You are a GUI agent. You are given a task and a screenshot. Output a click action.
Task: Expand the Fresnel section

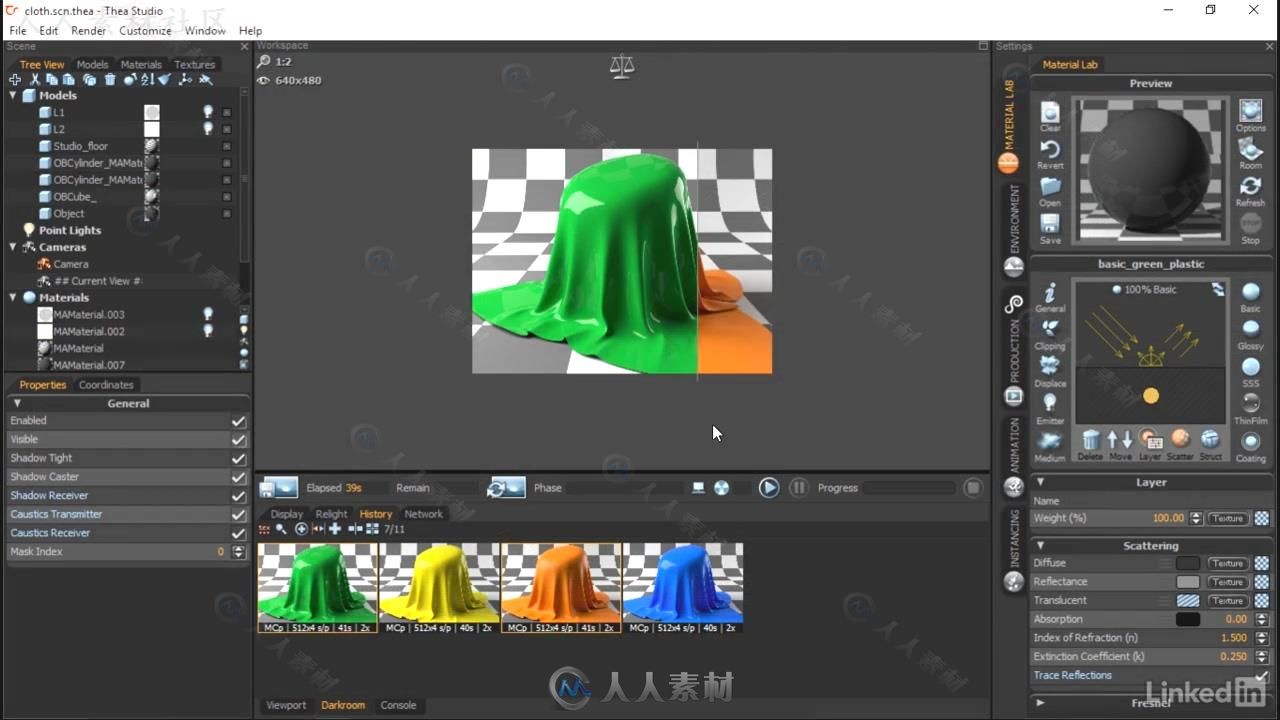(1040, 703)
